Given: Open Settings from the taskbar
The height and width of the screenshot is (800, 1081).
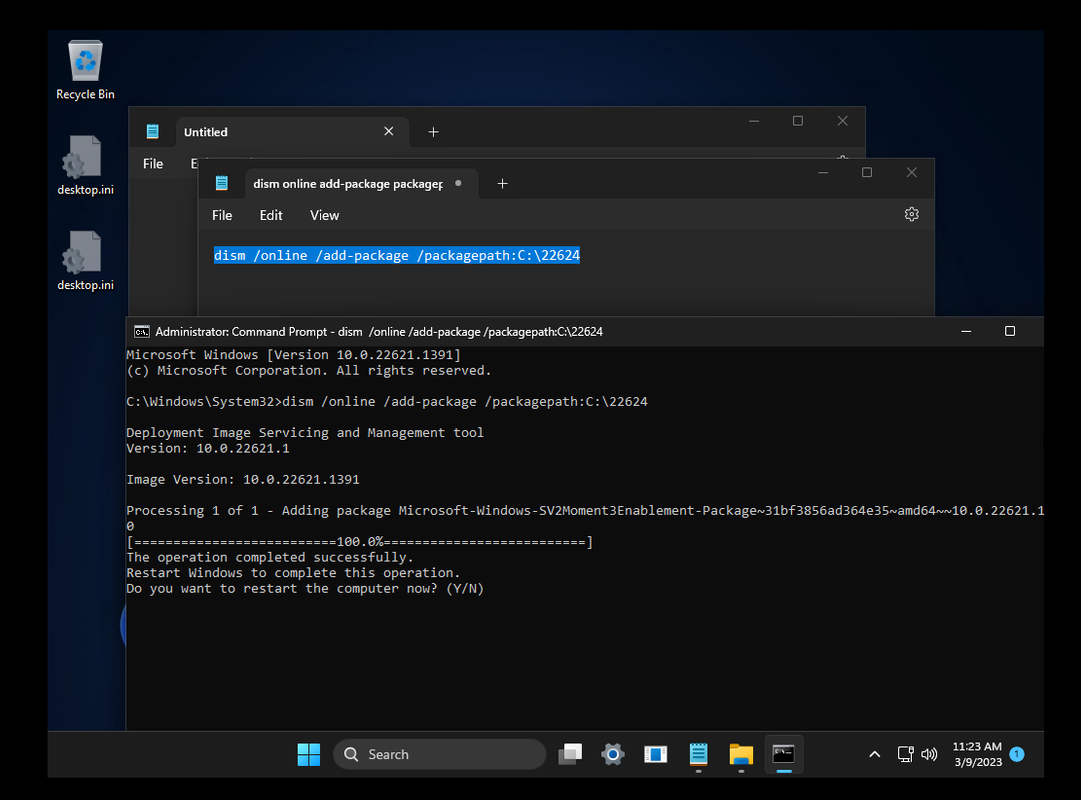Looking at the screenshot, I should coord(613,754).
